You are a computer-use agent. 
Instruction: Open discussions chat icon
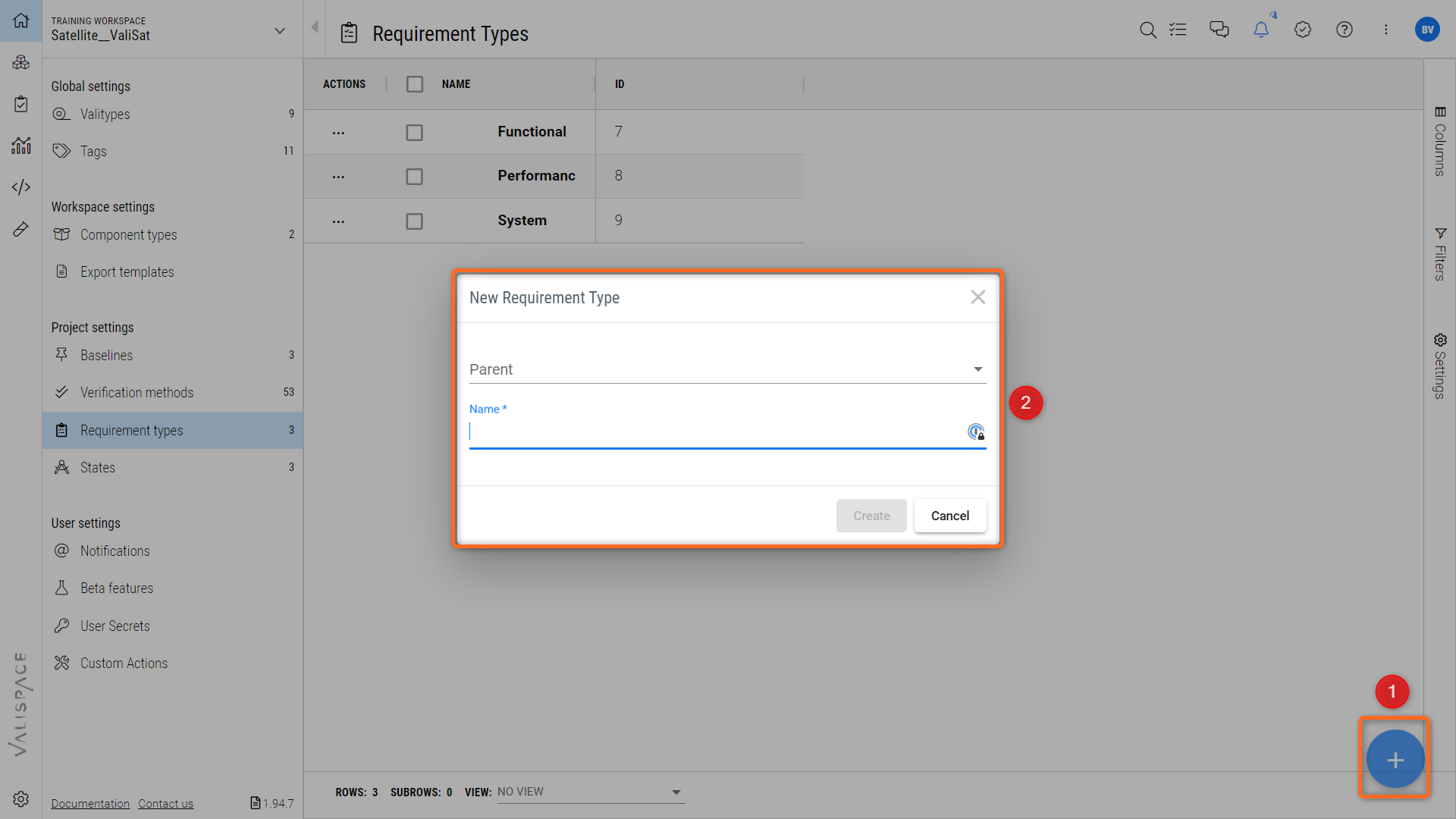[x=1219, y=30]
